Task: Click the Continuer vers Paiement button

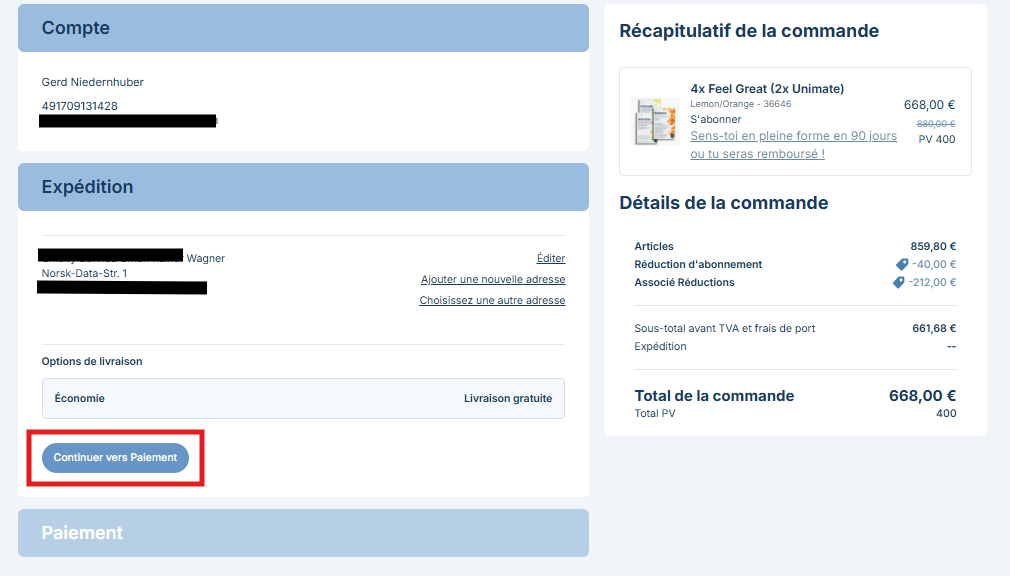Action: 115,457
